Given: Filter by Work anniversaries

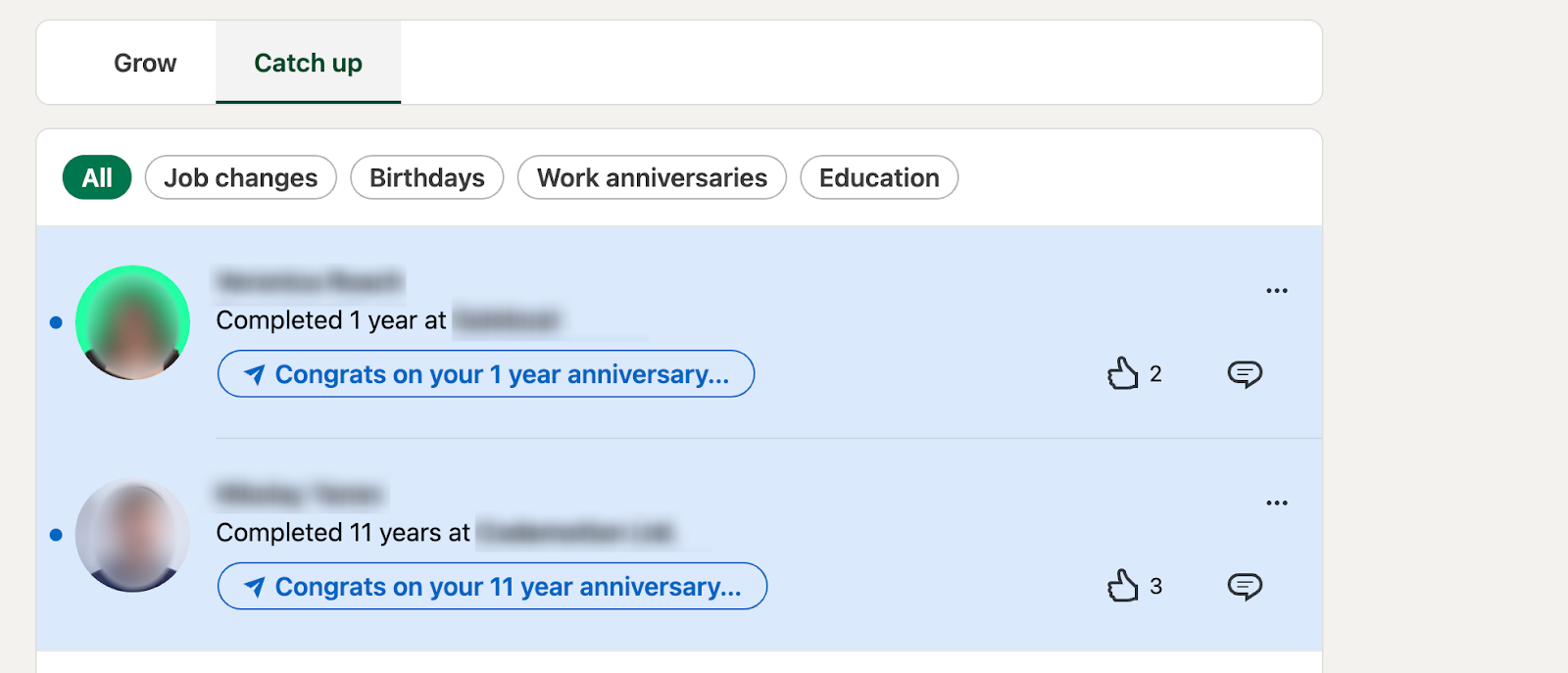Looking at the screenshot, I should (652, 178).
